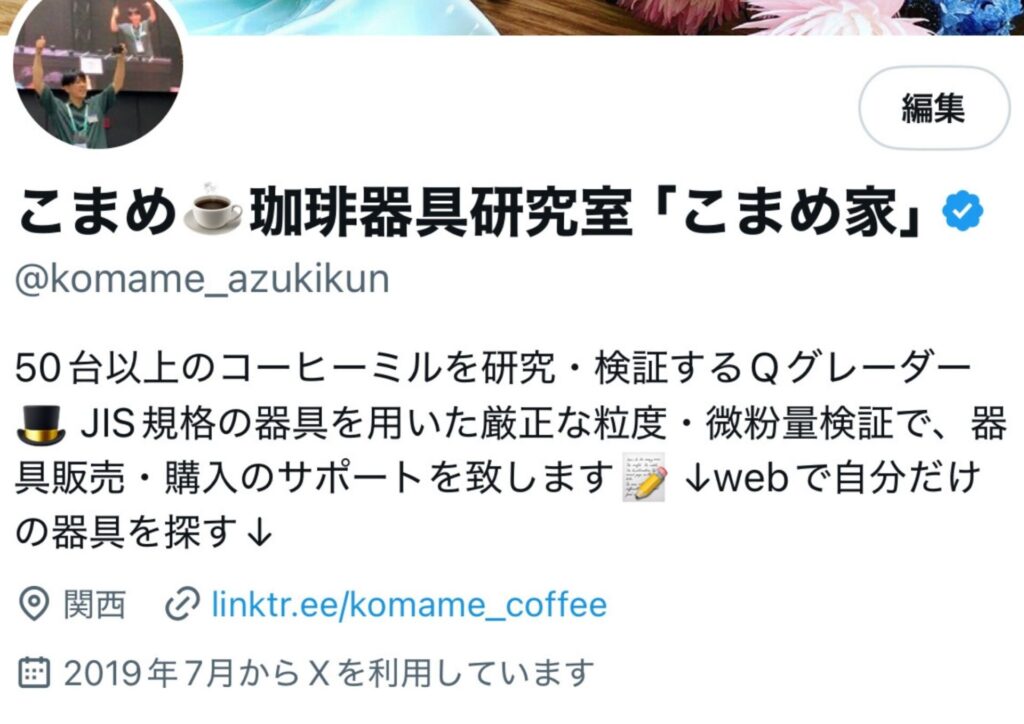Click the 関西 location text
This screenshot has height=724, width=1024.
(95, 605)
